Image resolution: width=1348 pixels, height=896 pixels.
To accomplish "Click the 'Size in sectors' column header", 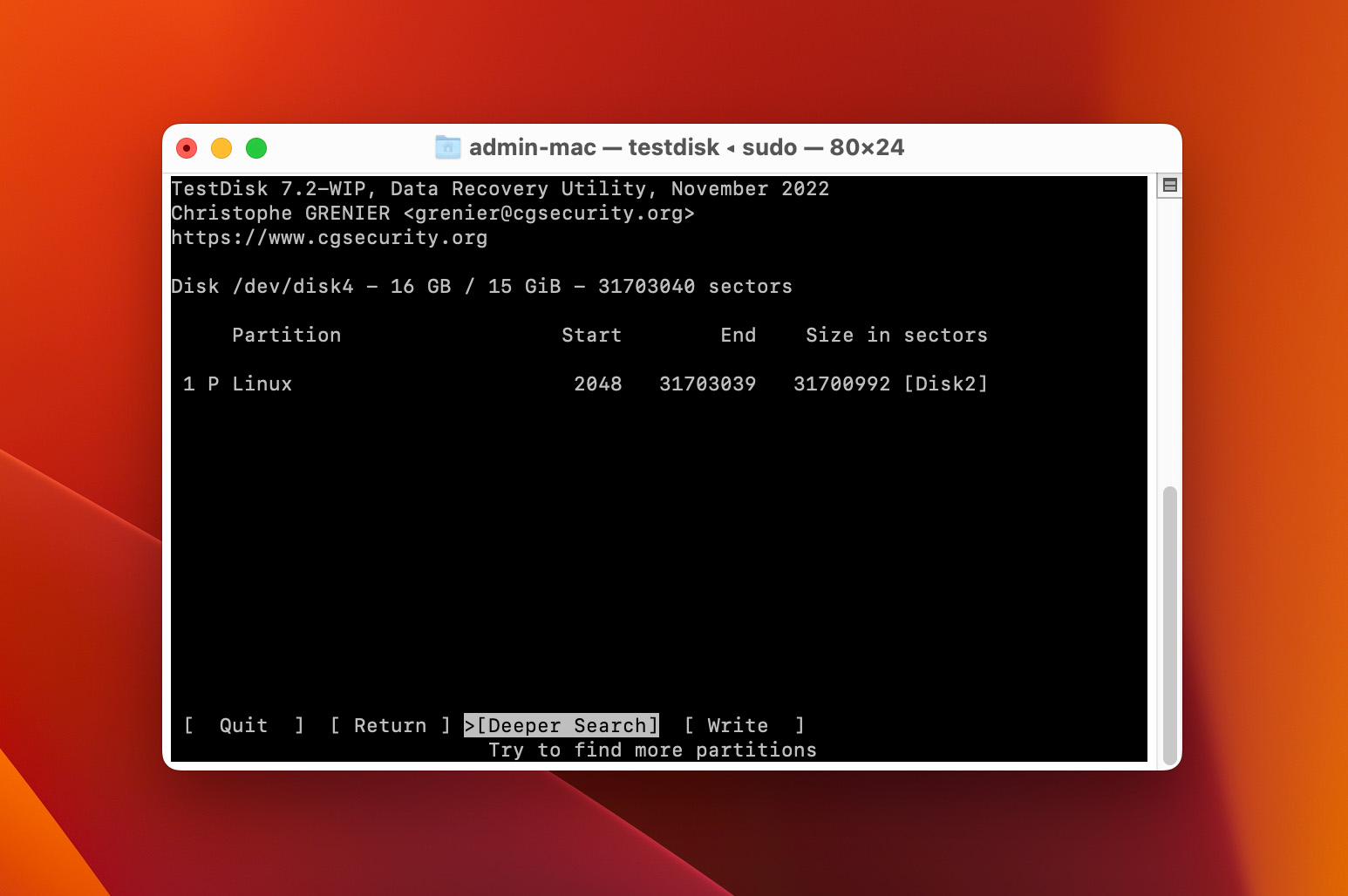I will (897, 336).
